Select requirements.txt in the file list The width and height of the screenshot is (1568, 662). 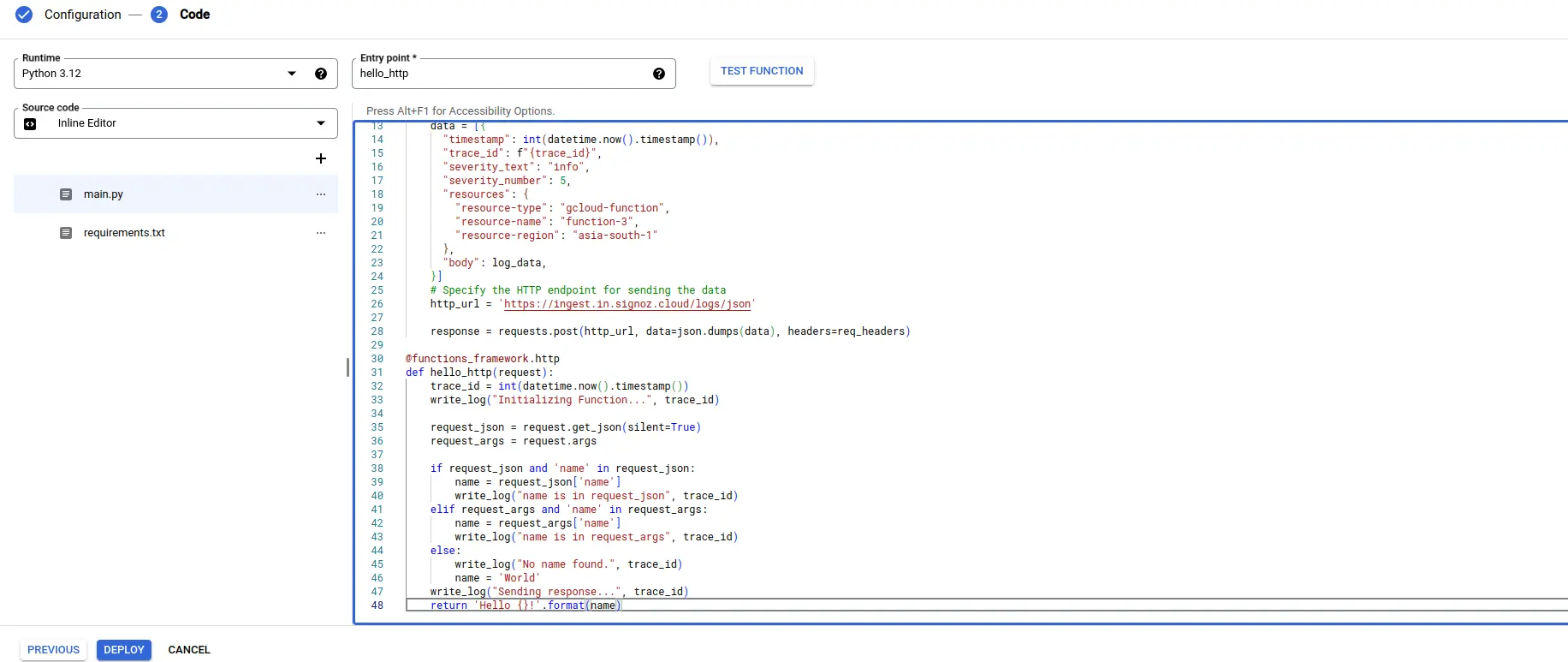124,233
